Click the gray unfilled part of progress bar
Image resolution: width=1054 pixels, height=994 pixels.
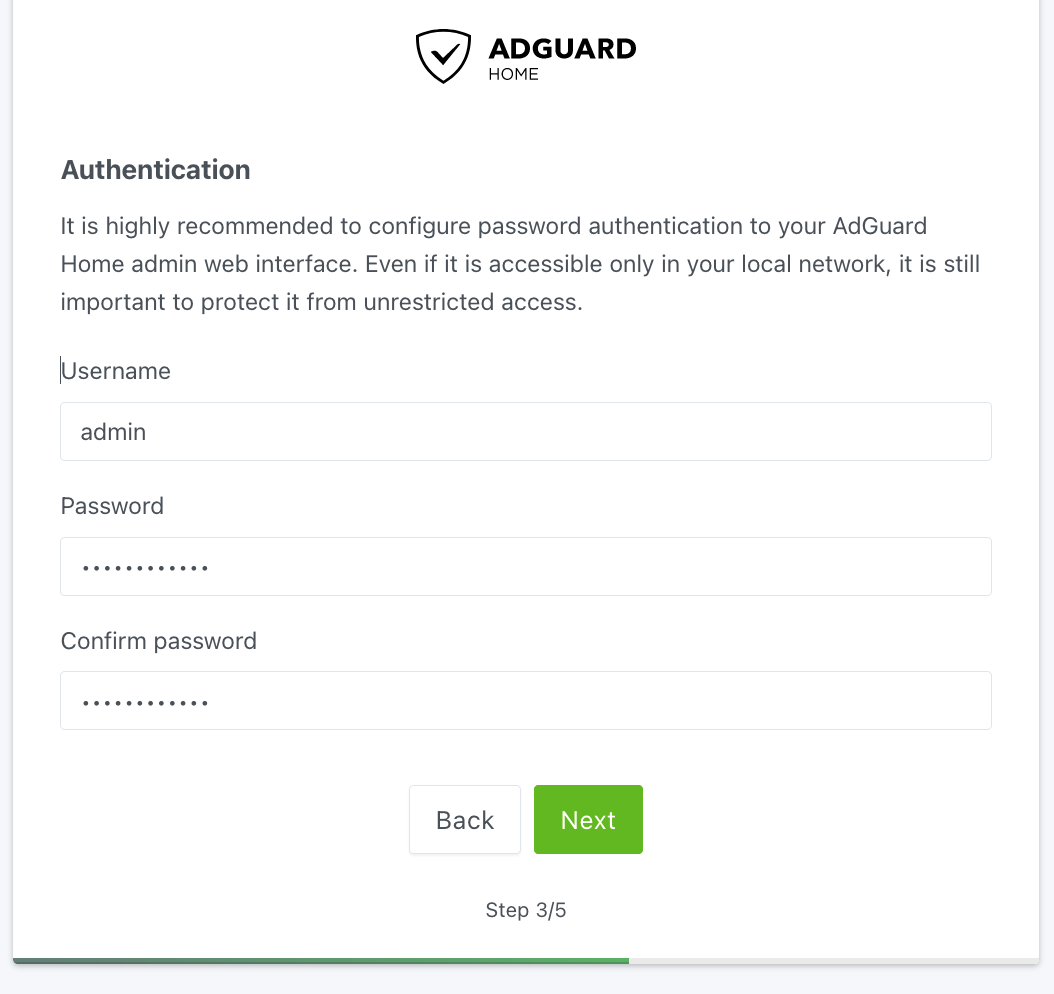(834, 961)
